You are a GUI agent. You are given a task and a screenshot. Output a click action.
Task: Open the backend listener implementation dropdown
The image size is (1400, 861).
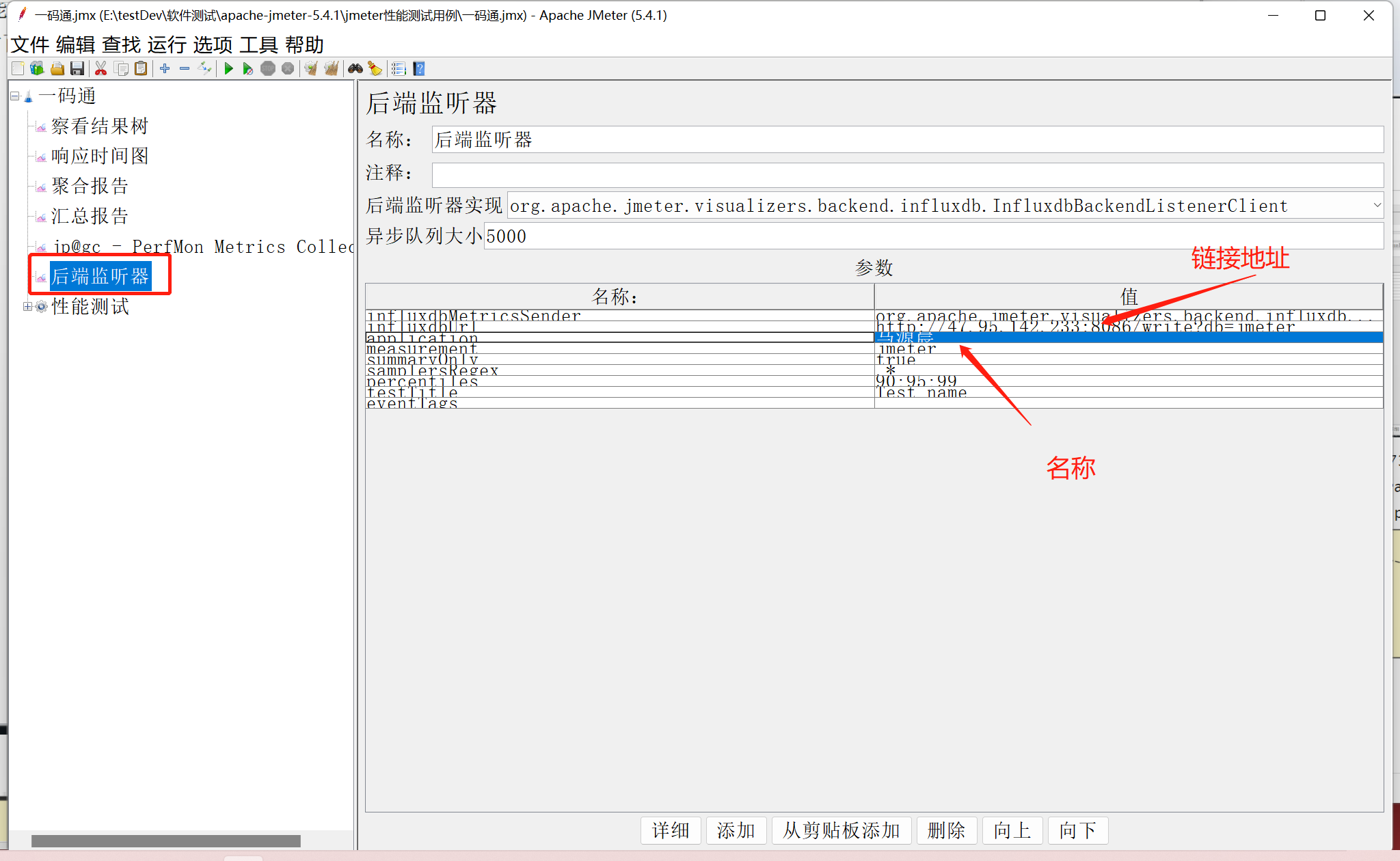(x=1377, y=205)
